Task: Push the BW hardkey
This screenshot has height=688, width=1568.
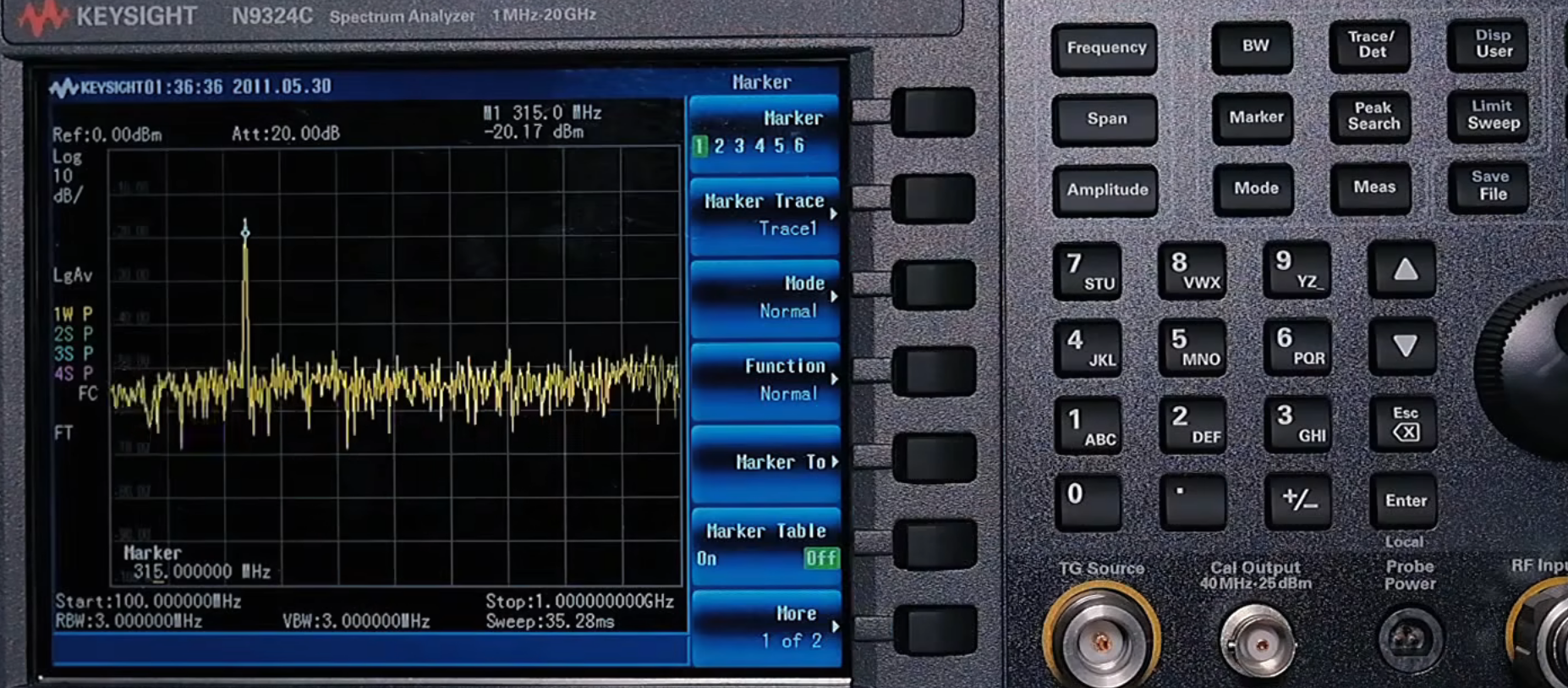Action: pos(1253,47)
